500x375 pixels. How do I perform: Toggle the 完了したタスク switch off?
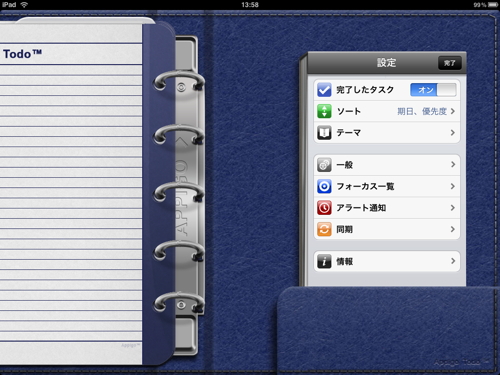[x=433, y=90]
